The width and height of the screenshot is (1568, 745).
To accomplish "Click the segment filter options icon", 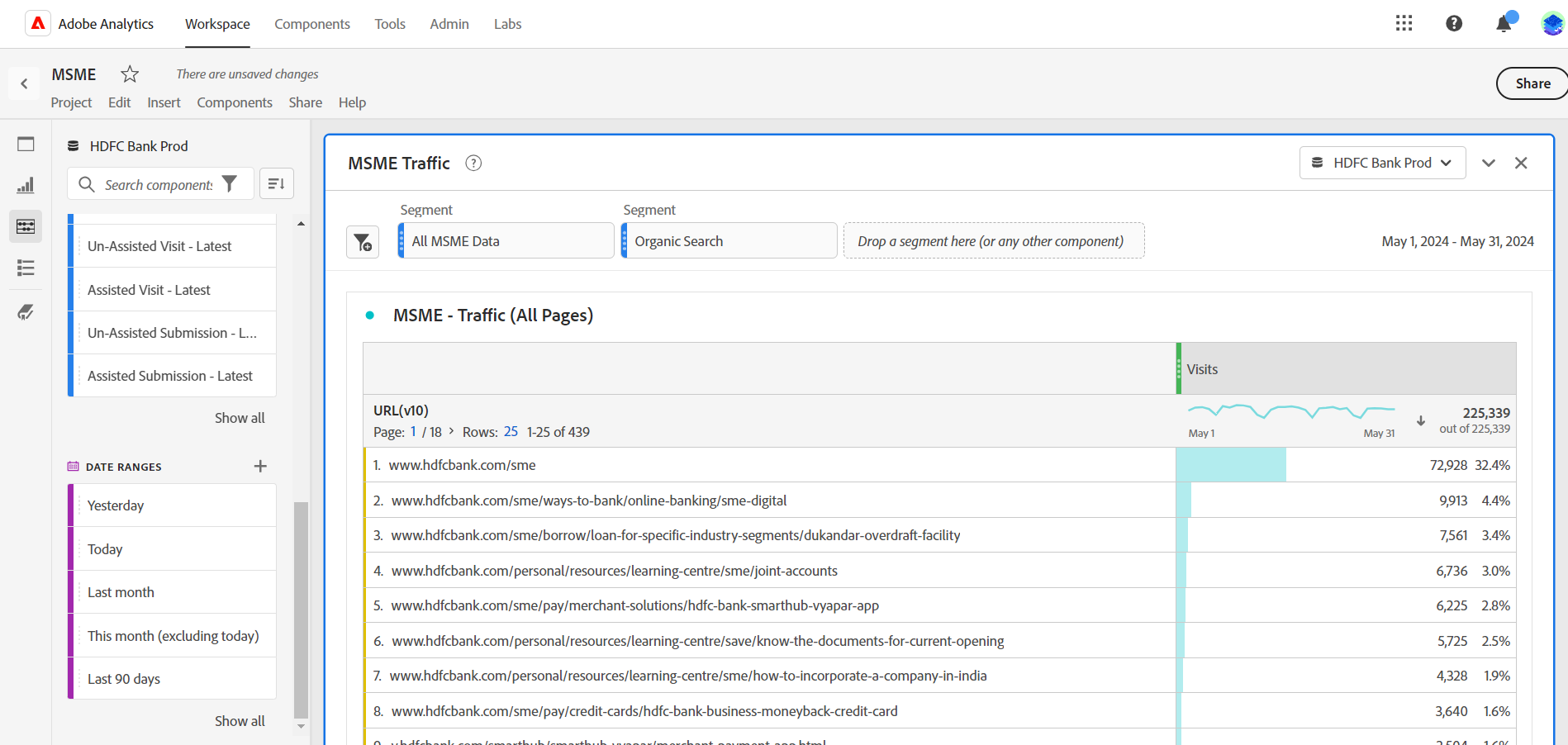I will point(363,242).
